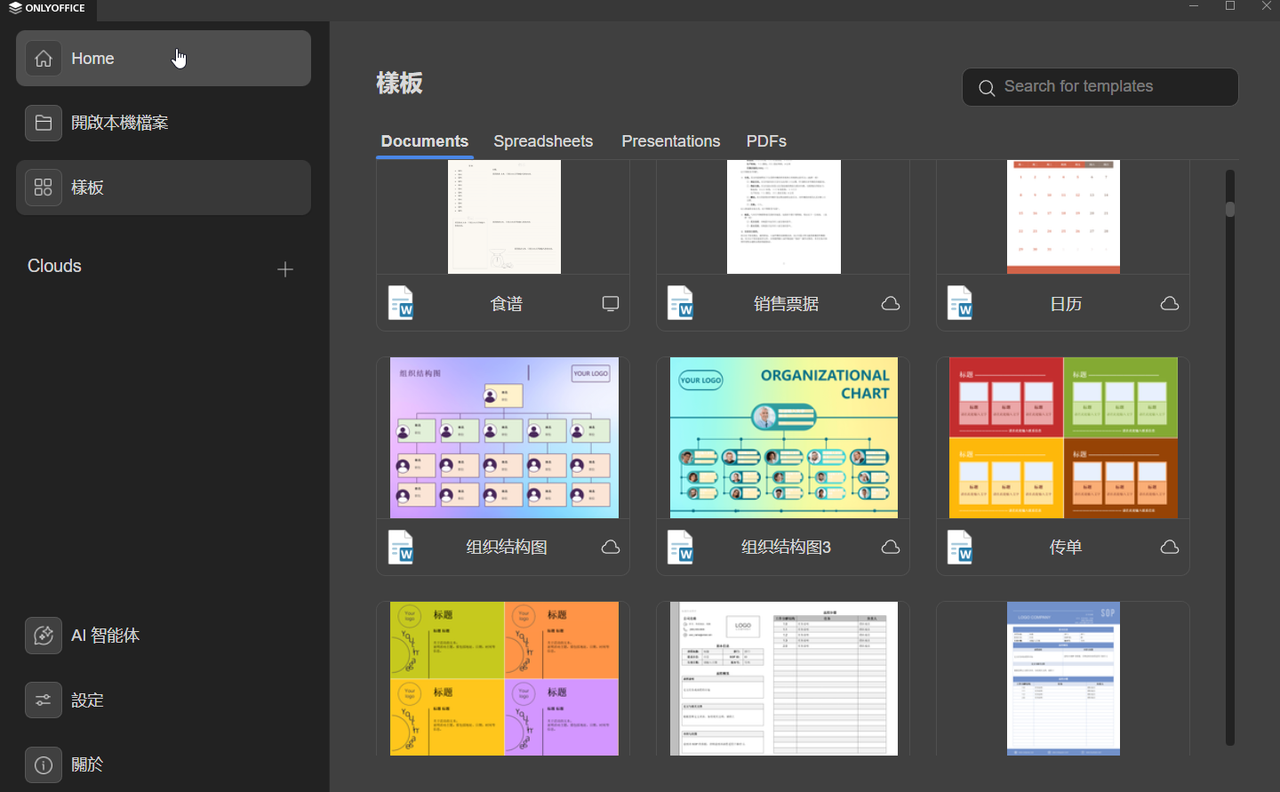The width and height of the screenshot is (1280, 792).
Task: Open AI 智能体 agent icon
Action: pyautogui.click(x=43, y=635)
